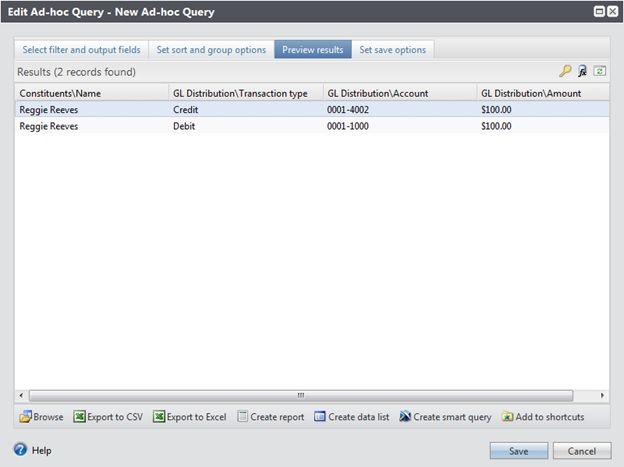This screenshot has height=467, width=624.
Task: Sort by GL Distribution\Amount column header
Action: [x=543, y=93]
